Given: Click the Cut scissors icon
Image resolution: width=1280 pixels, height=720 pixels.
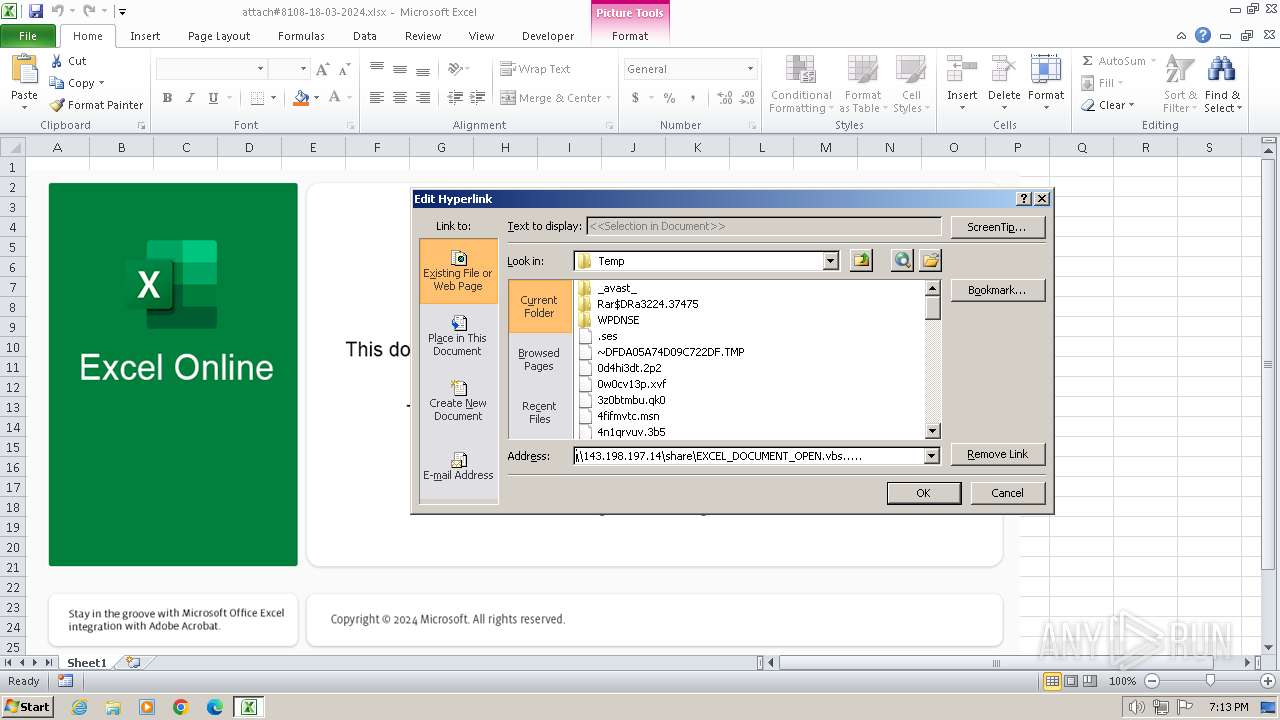Looking at the screenshot, I should coord(57,61).
